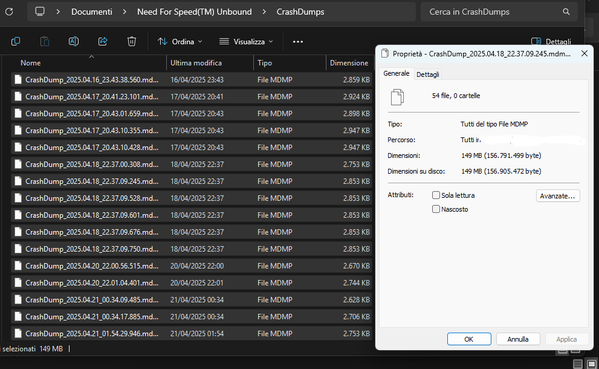Switch to large thumbnails view icon in status bar
Viewport: 599px width, 369px height.
click(592, 364)
